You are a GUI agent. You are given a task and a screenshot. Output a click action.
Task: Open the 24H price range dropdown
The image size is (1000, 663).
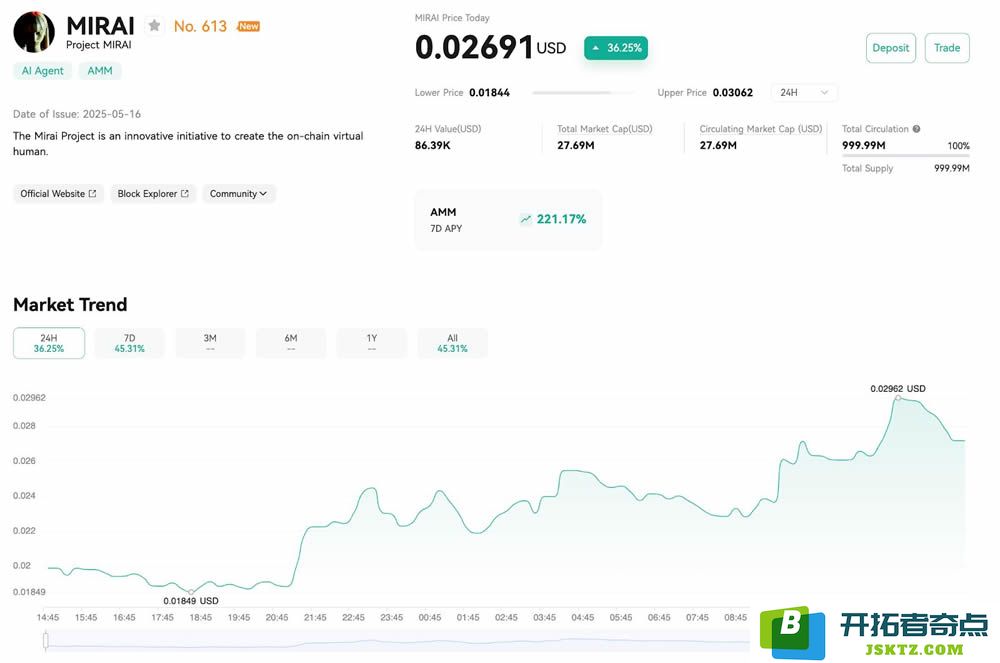coord(804,92)
